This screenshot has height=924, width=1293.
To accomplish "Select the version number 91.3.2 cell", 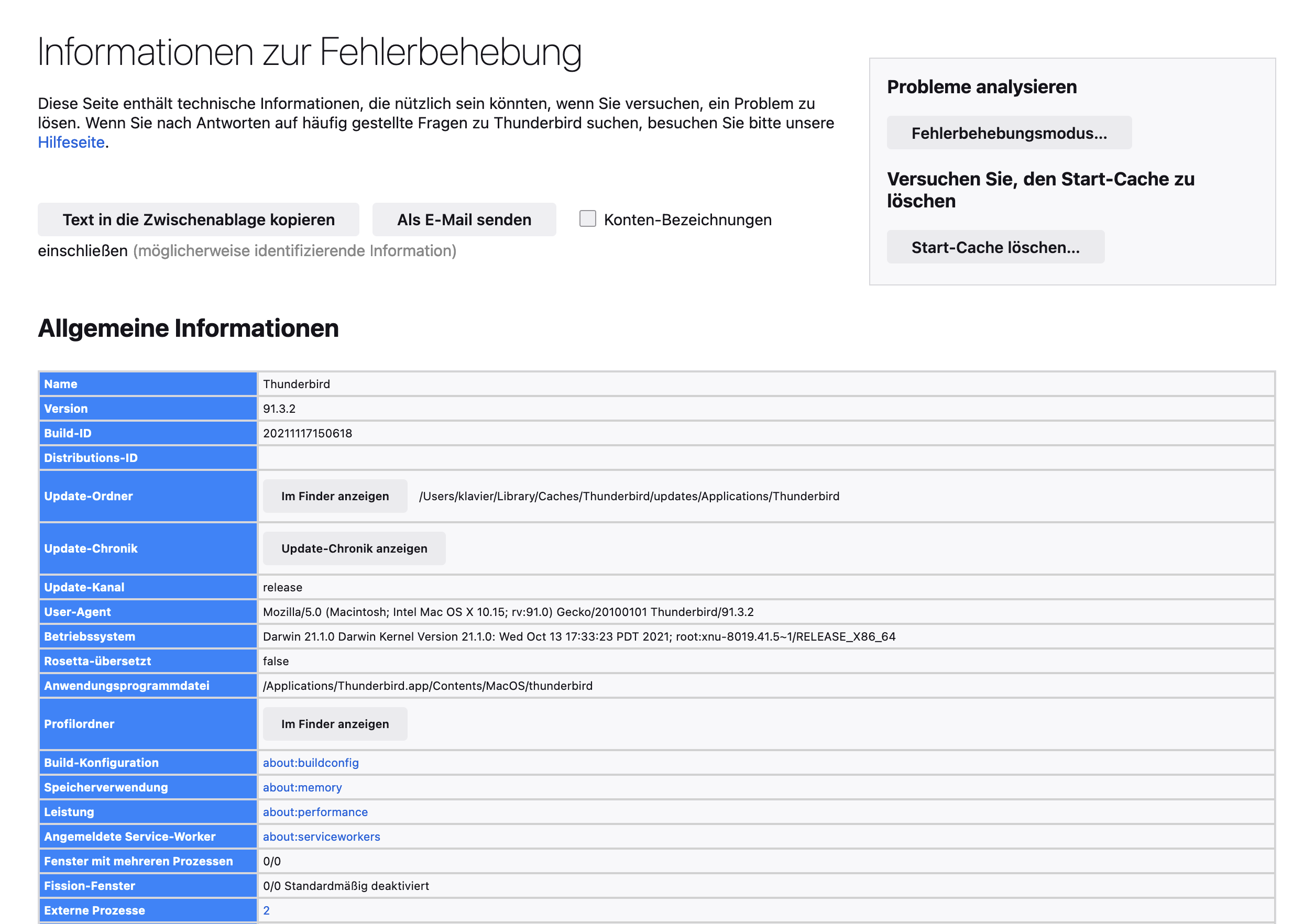I will coord(766,409).
